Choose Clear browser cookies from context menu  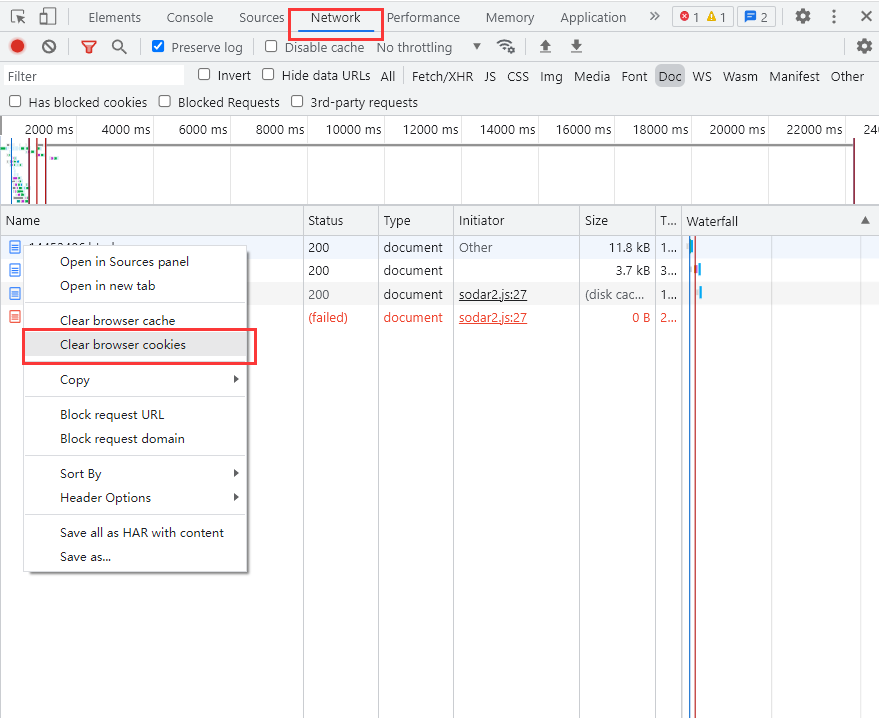click(x=123, y=345)
